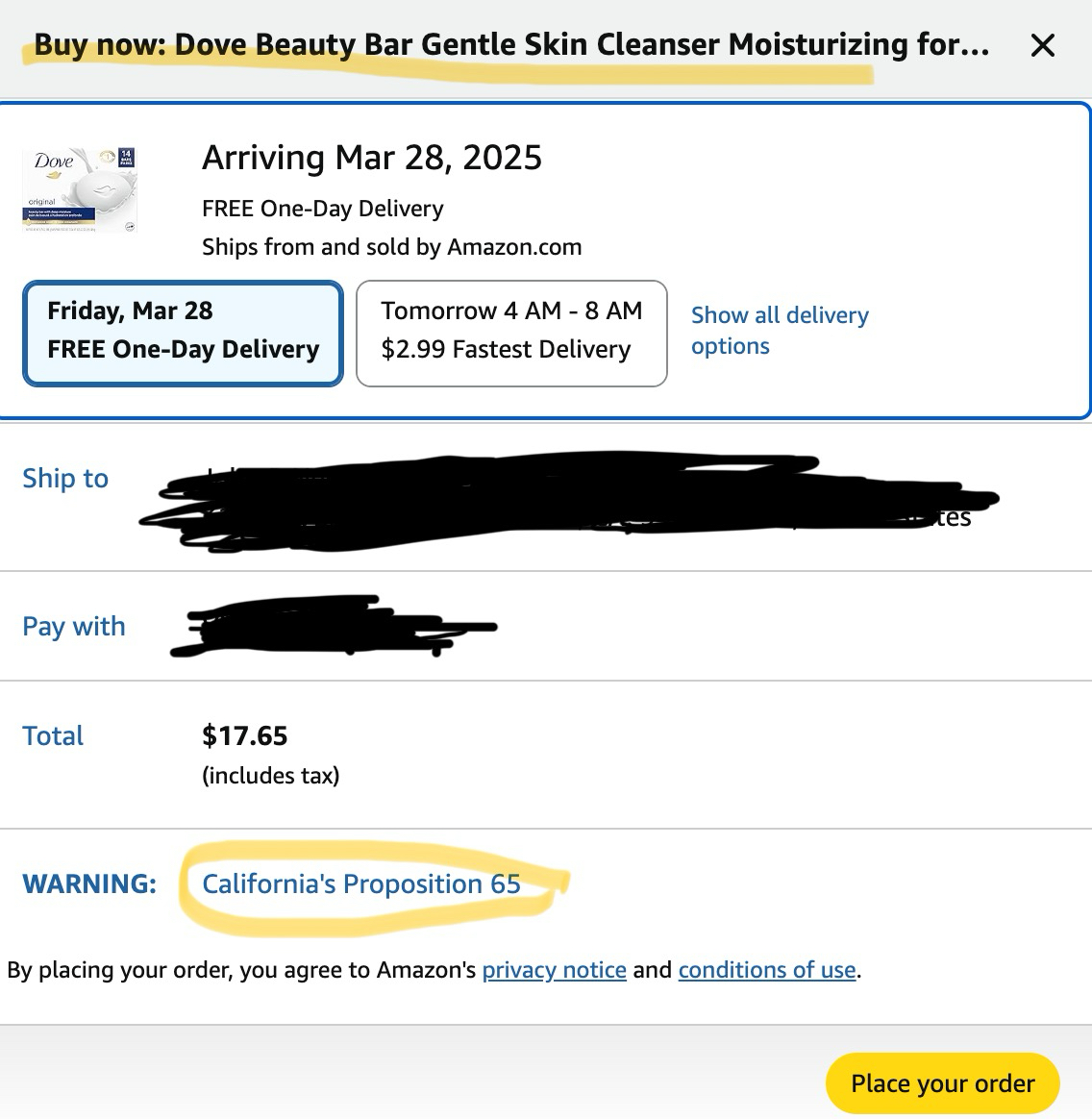Open California's Proposition 65 warning link
Viewport: 1092px width, 1119px height.
(x=361, y=884)
